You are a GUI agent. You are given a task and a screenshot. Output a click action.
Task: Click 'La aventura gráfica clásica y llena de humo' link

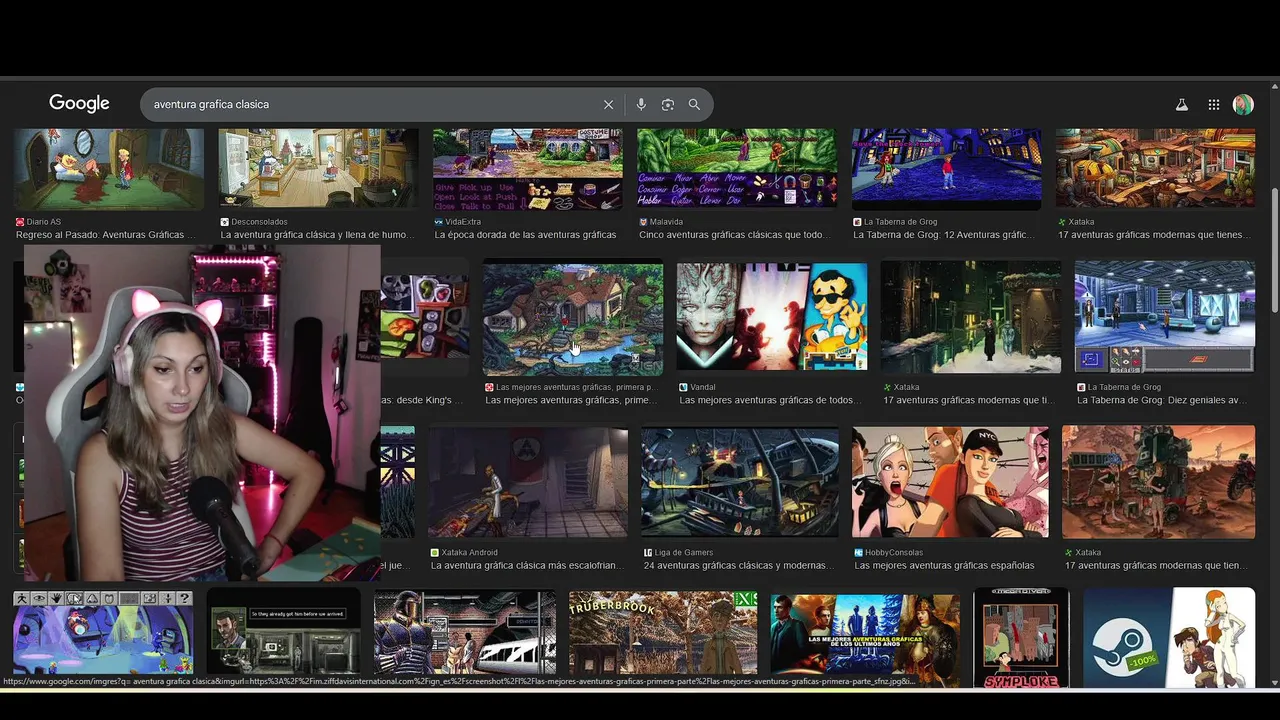coord(317,235)
